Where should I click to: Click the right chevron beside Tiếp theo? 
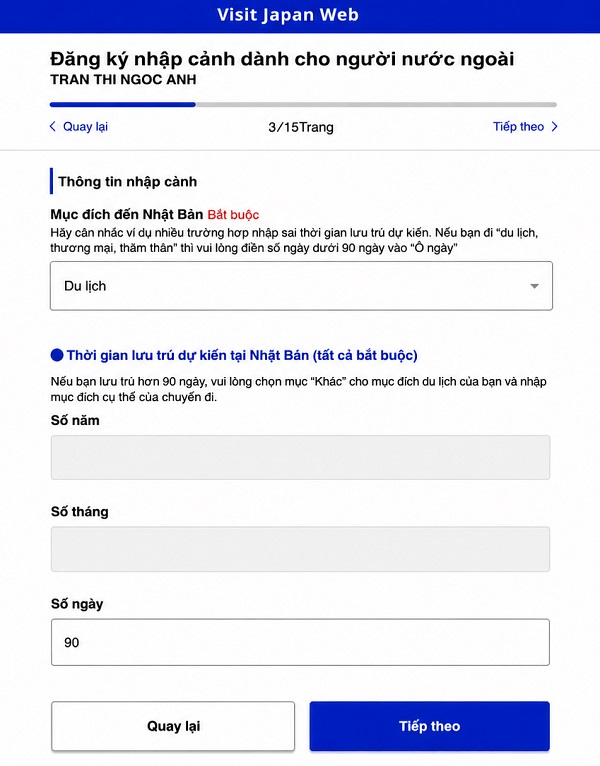tap(554, 127)
